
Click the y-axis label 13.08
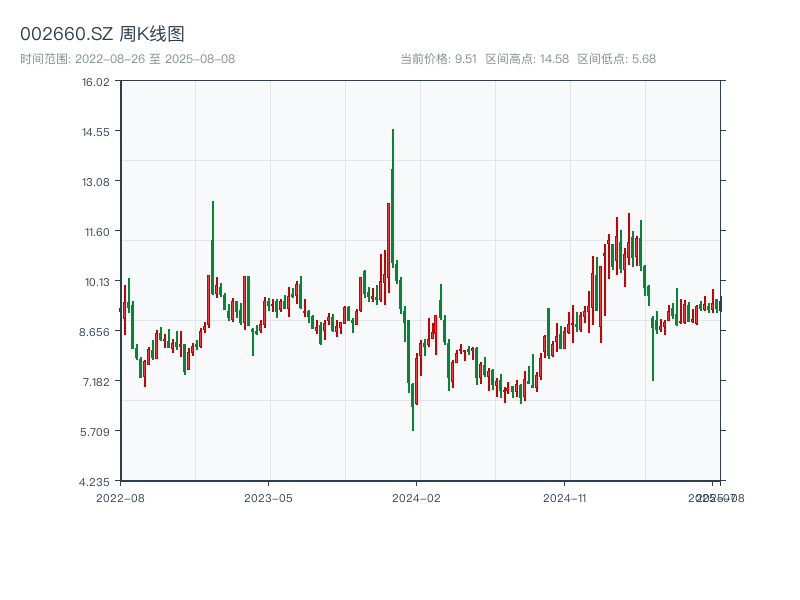point(96,182)
